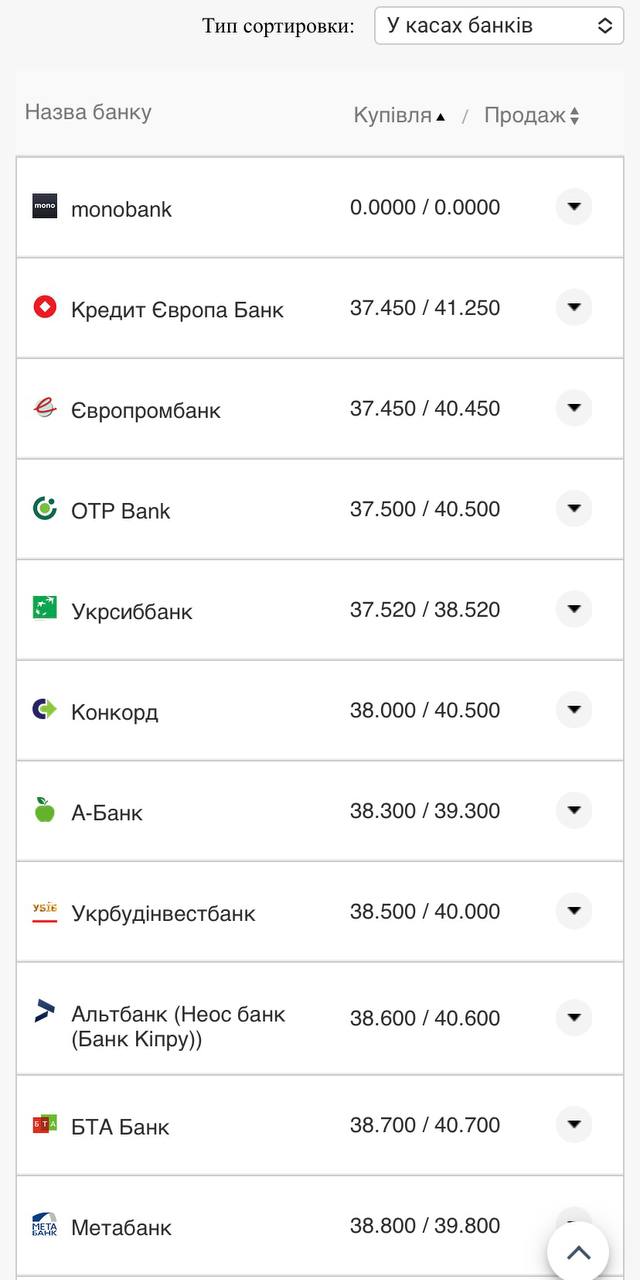Toggle sort order using Купівля arrow
Viewport: 640px width, 1280px height.
click(x=441, y=114)
